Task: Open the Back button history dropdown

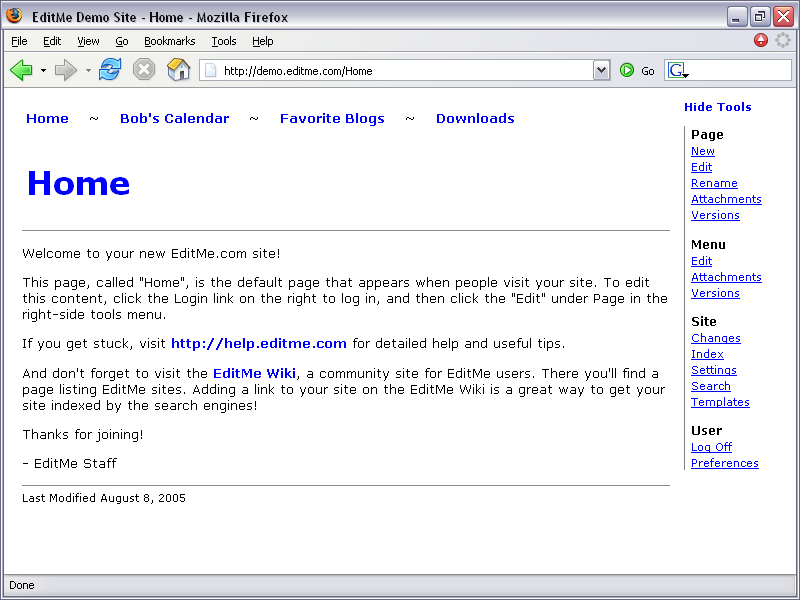Action: pyautogui.click(x=43, y=70)
